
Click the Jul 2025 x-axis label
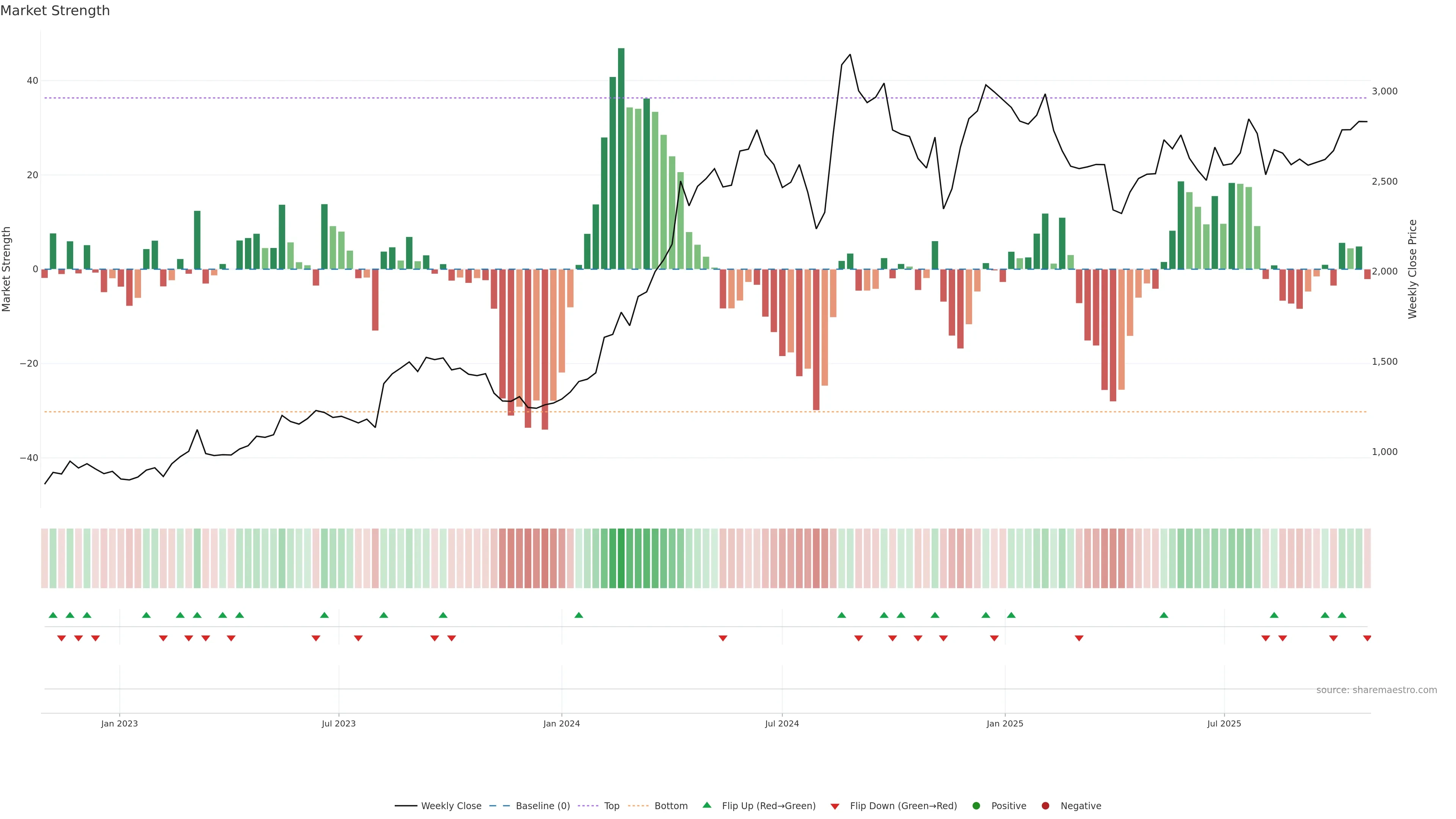tap(1224, 723)
